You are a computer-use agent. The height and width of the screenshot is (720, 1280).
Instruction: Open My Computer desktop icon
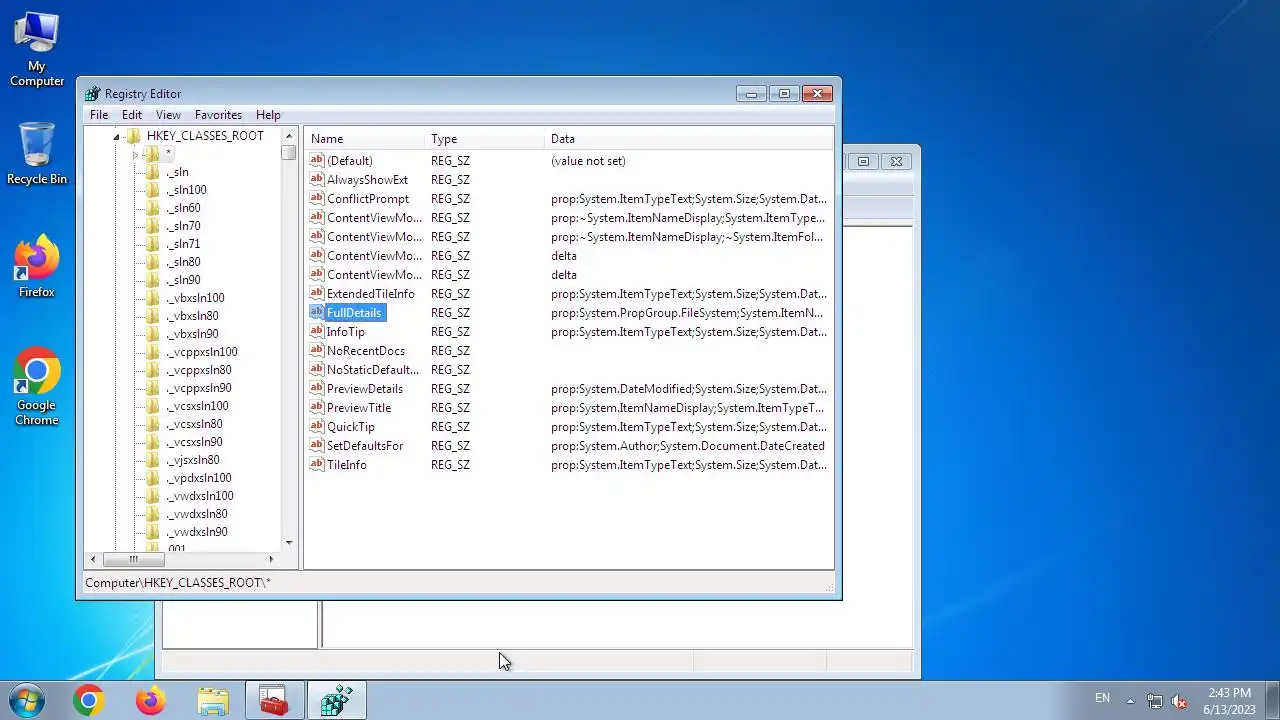[x=37, y=50]
